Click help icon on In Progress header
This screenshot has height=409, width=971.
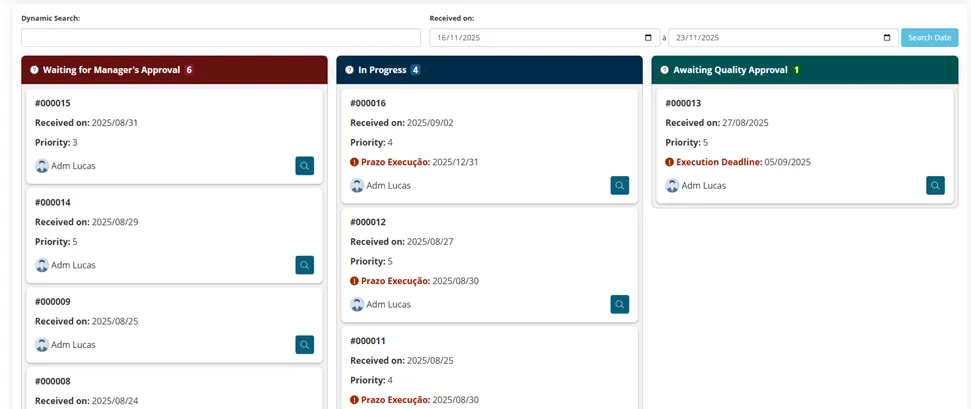tap(350, 70)
